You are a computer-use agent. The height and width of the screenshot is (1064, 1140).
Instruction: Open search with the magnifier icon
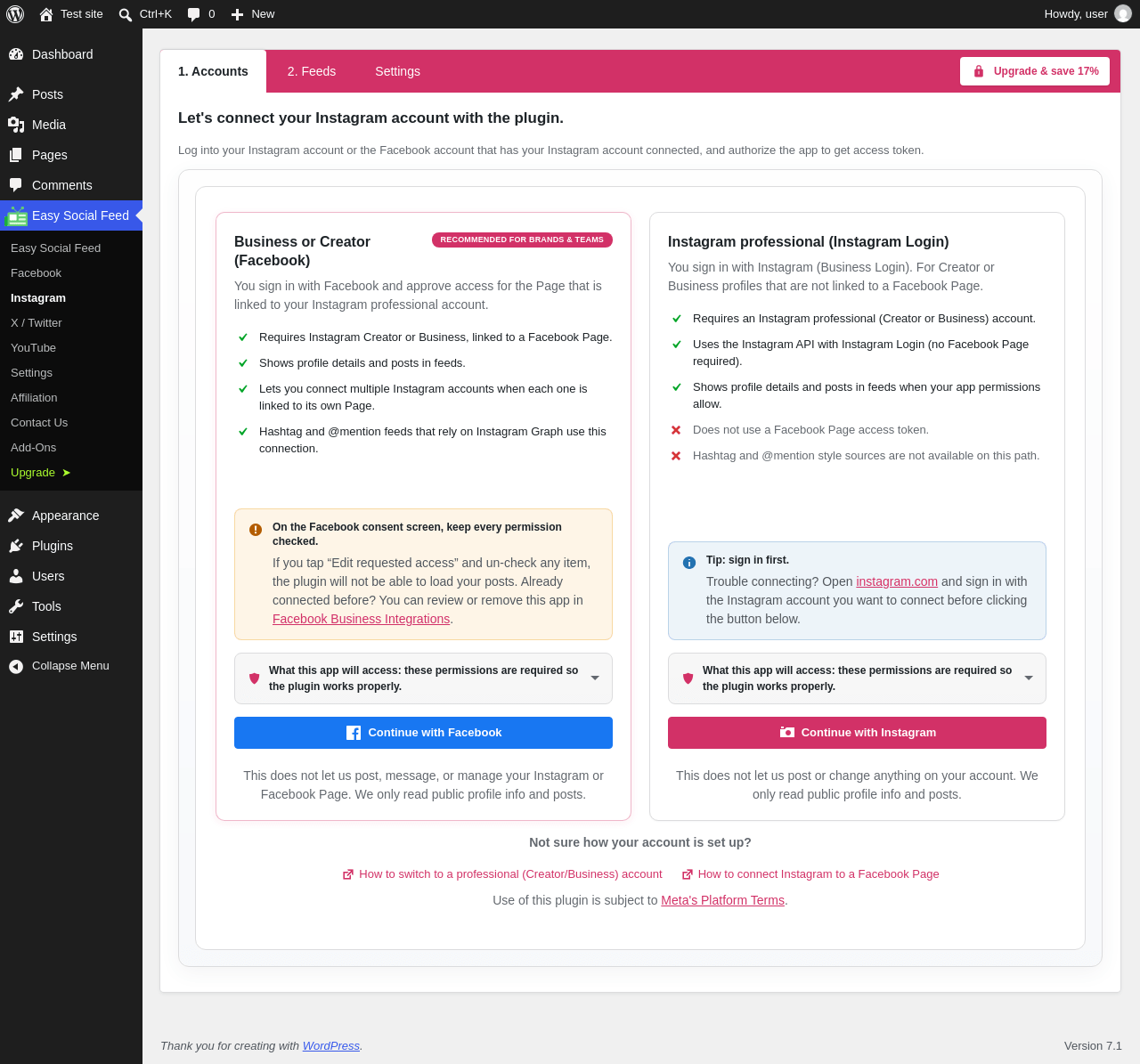(126, 14)
